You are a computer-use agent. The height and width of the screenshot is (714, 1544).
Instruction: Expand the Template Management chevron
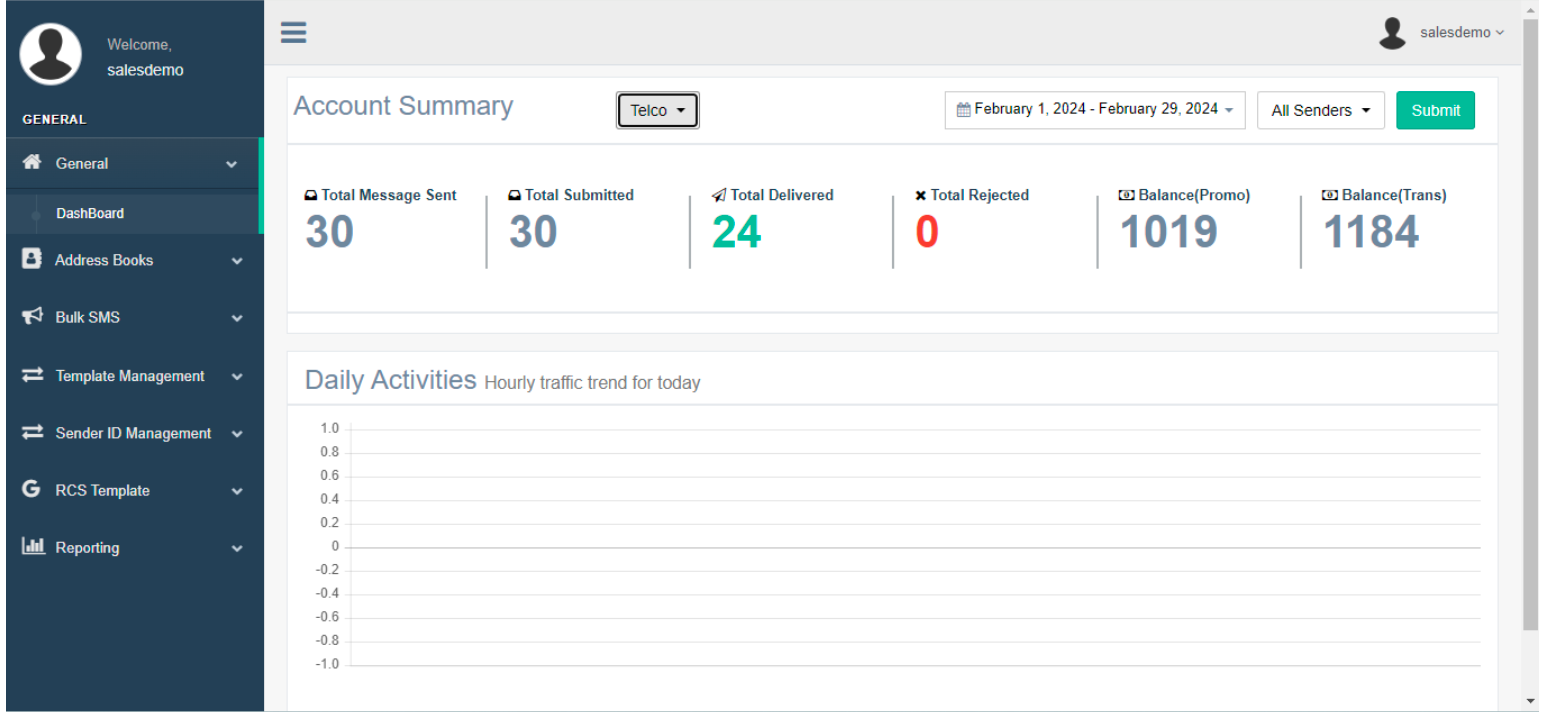237,377
